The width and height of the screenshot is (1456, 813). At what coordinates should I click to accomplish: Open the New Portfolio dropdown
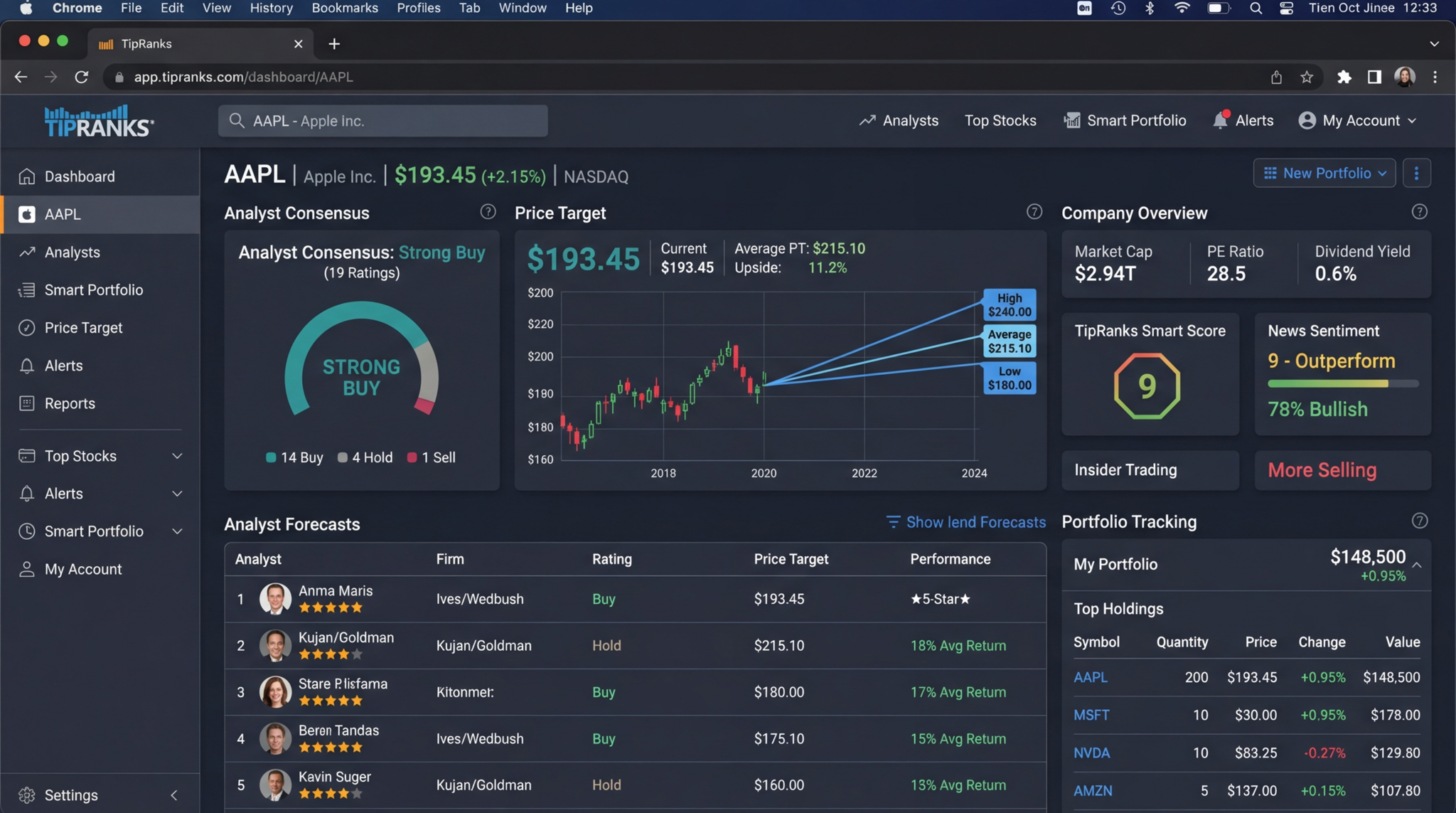point(1324,174)
